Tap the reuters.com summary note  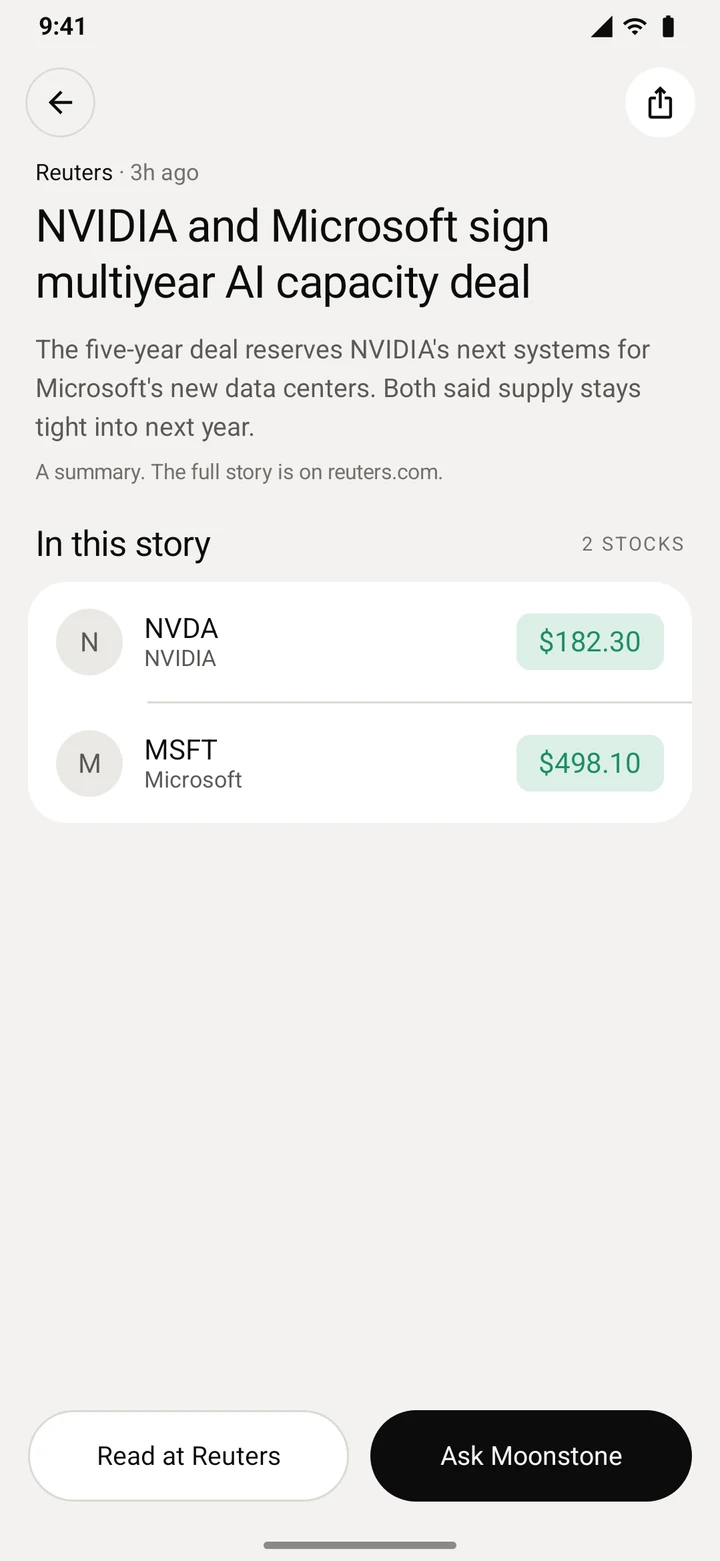click(239, 471)
